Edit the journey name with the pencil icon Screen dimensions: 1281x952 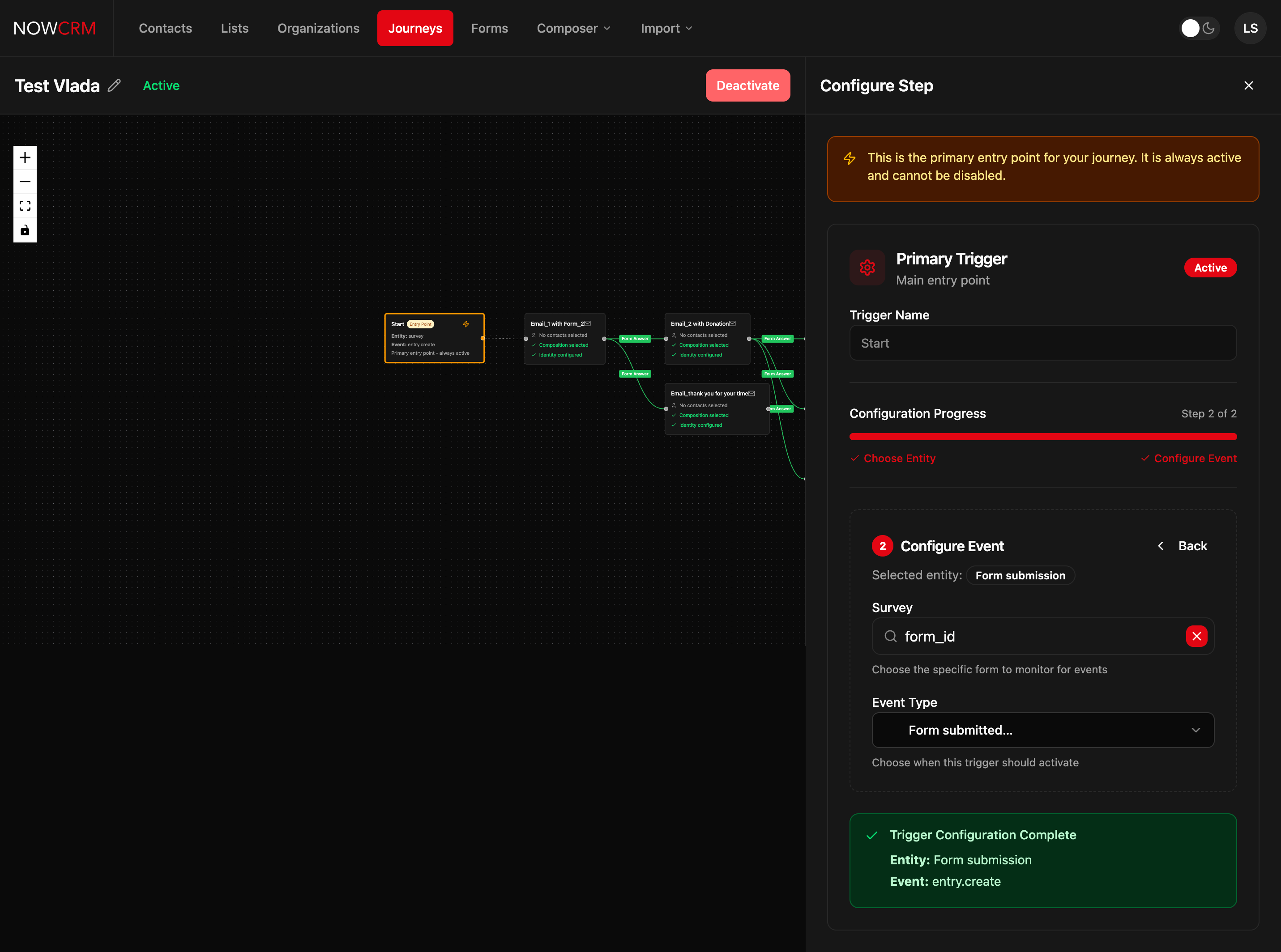(114, 85)
